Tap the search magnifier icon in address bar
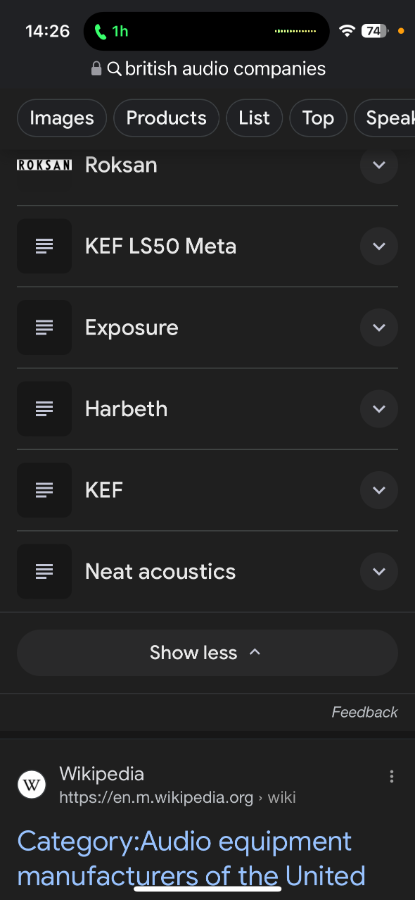Viewport: 415px width, 900px height. [x=114, y=69]
